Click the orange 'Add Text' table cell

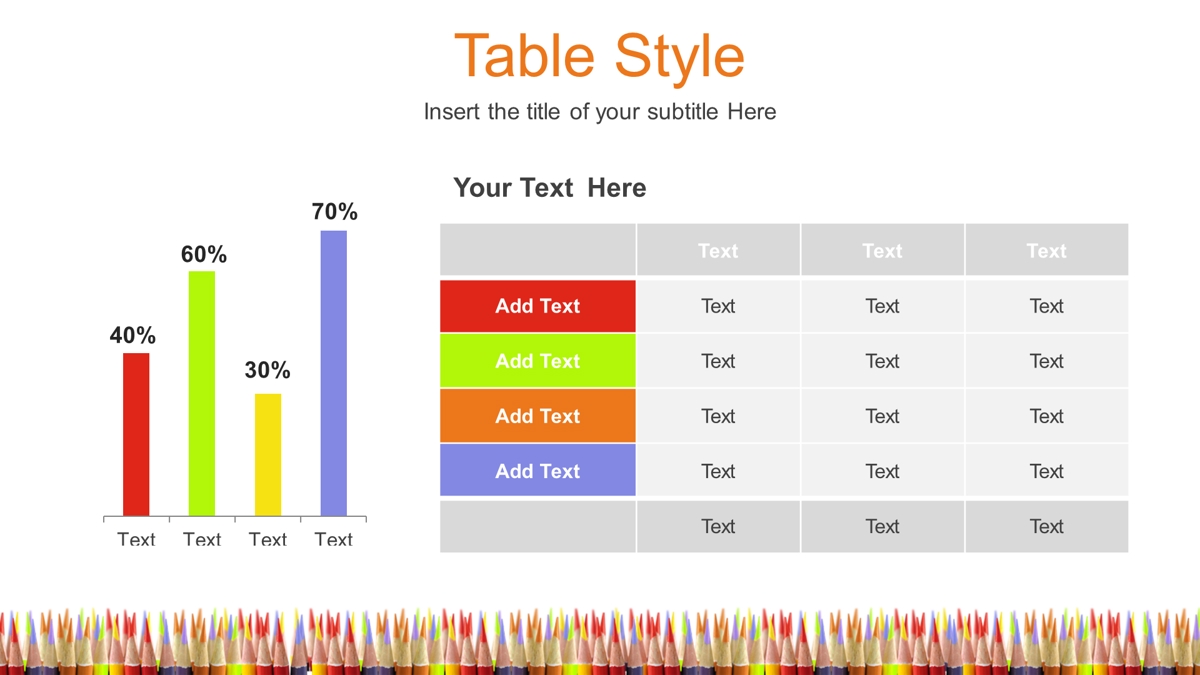(538, 416)
